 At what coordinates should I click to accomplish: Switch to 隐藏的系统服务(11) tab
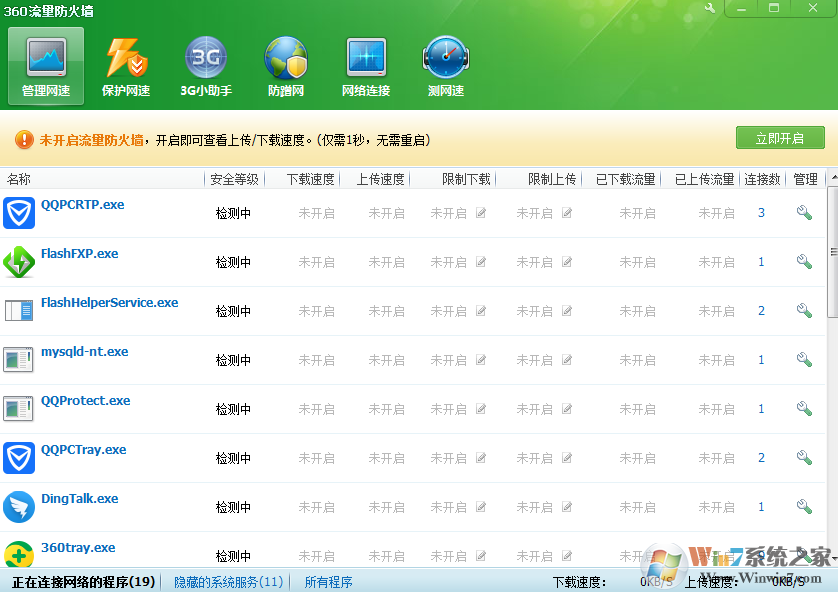229,582
